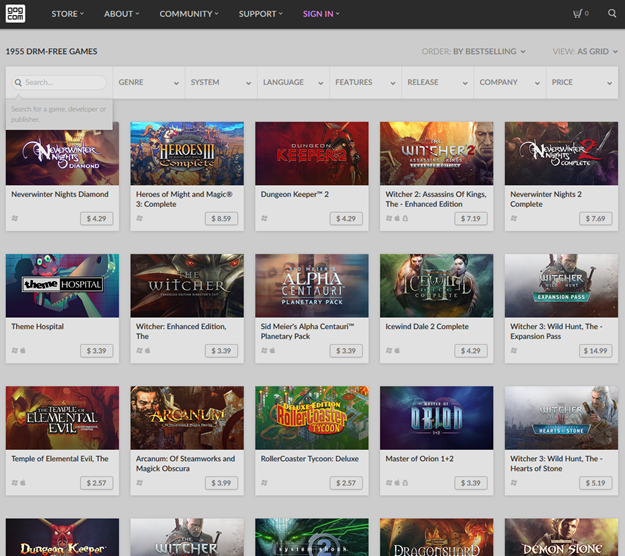Viewport: 625px width, 556px height.
Task: Click the Dungeon Keeper 2 cover image
Action: [311, 153]
